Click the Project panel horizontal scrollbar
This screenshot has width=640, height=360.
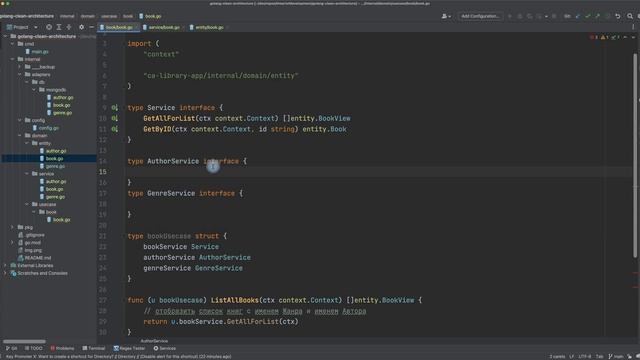tap(24, 341)
